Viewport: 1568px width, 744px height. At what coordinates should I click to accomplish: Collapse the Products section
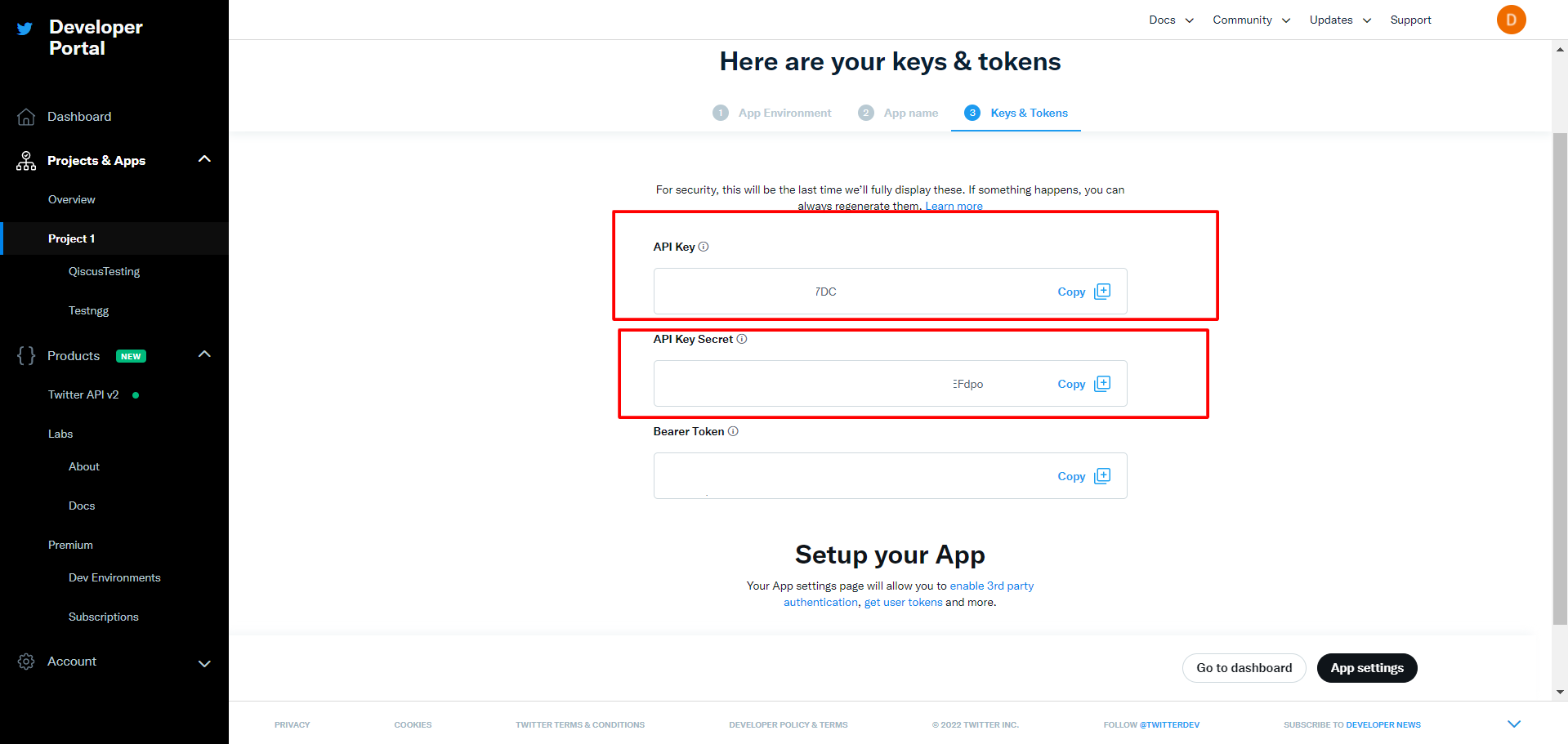coord(204,354)
